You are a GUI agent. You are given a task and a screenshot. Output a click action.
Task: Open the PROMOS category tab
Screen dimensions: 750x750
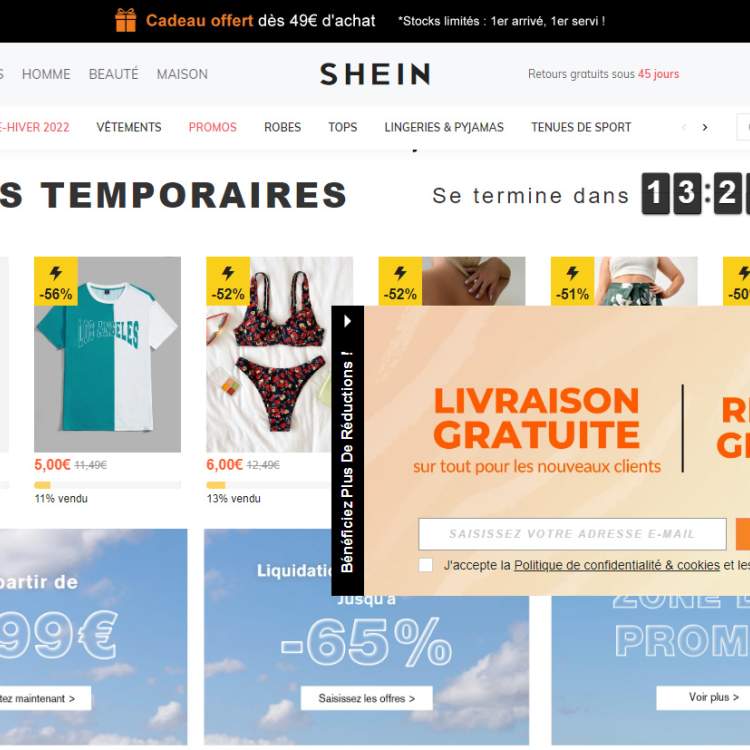[212, 127]
